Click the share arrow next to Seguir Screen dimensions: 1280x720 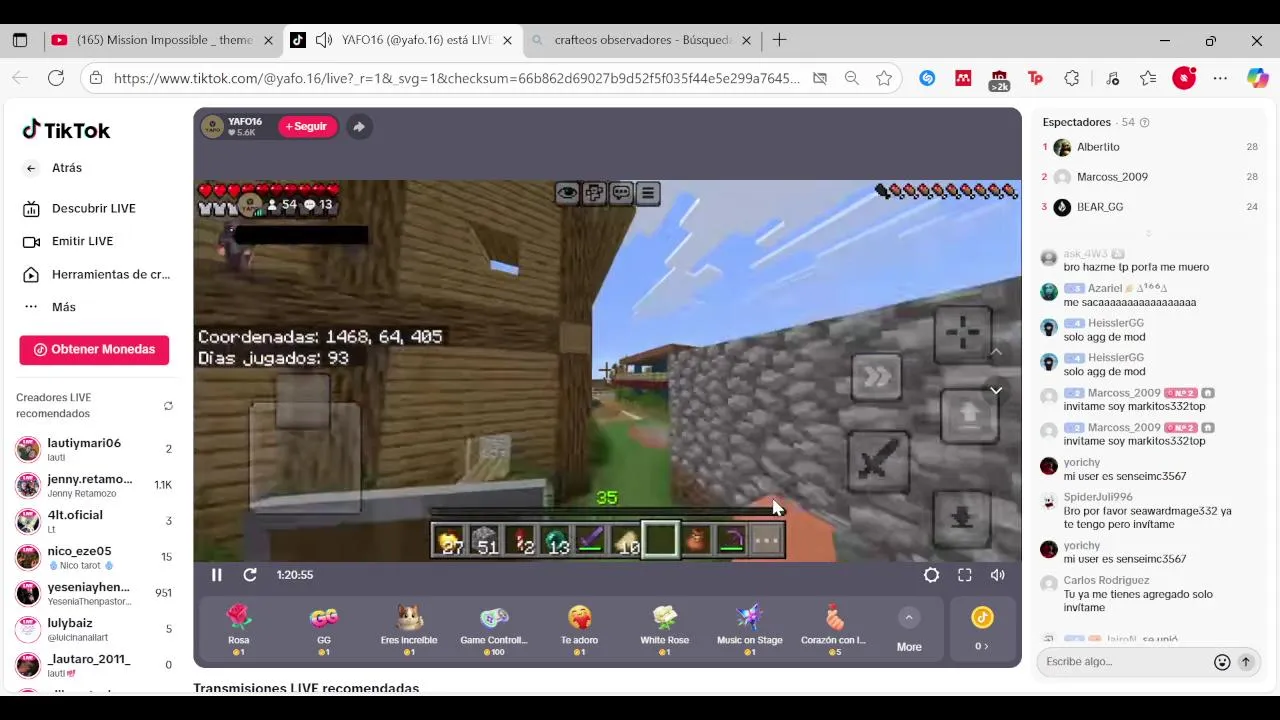(359, 127)
